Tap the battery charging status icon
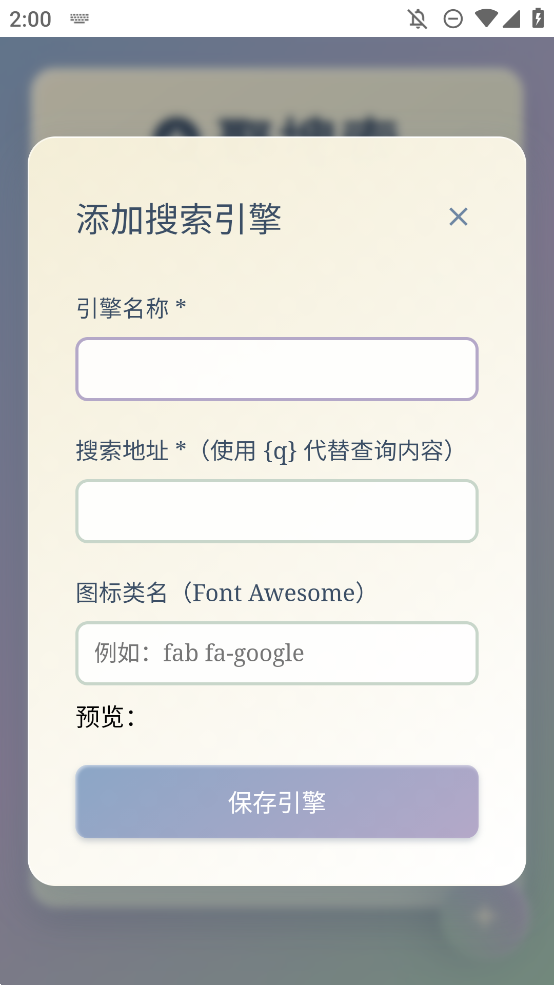Viewport: 554px width, 985px height. pos(538,18)
